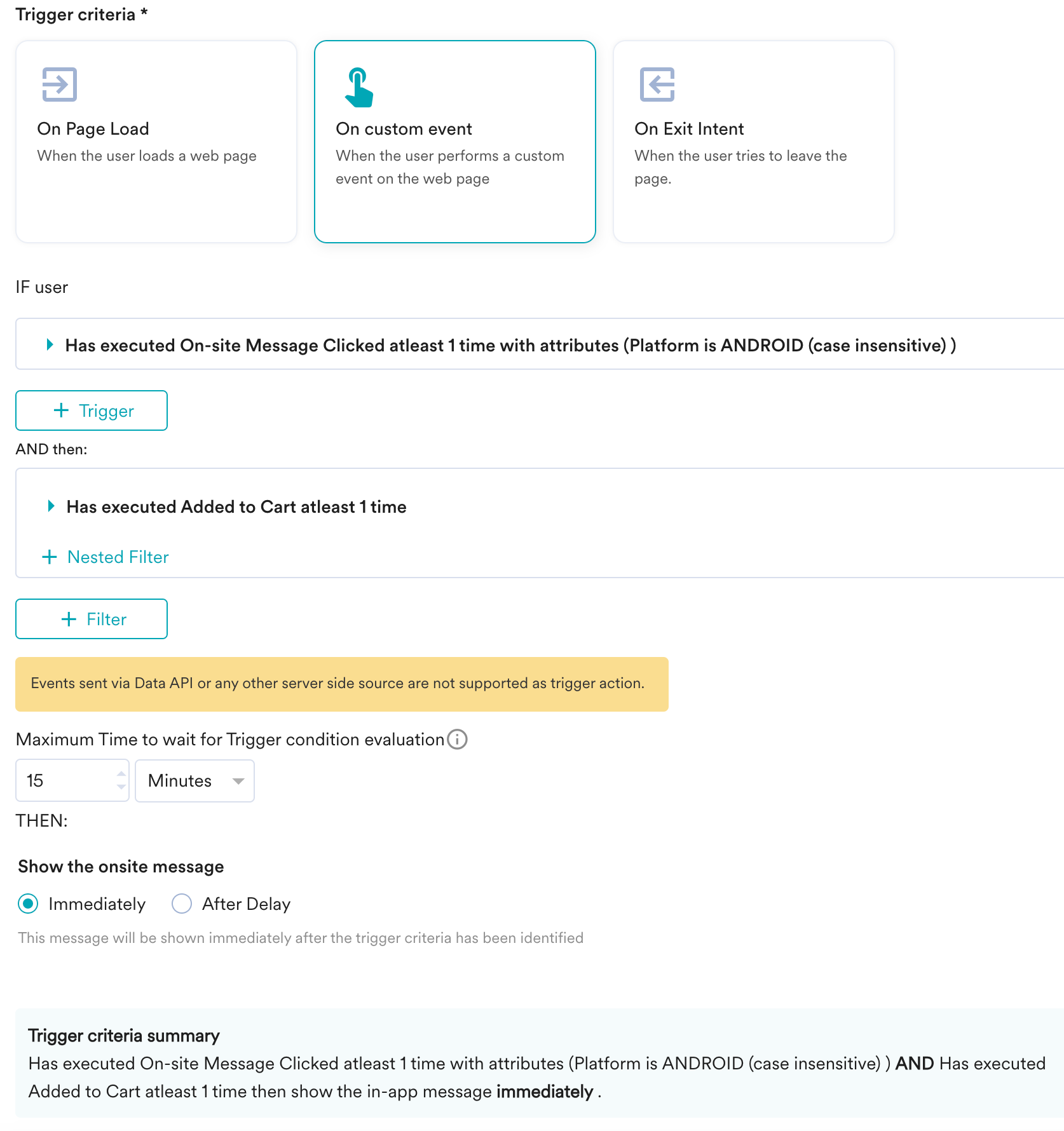Open the Minutes time unit dropdown
This screenshot has width=1064, height=1131.
pos(194,781)
